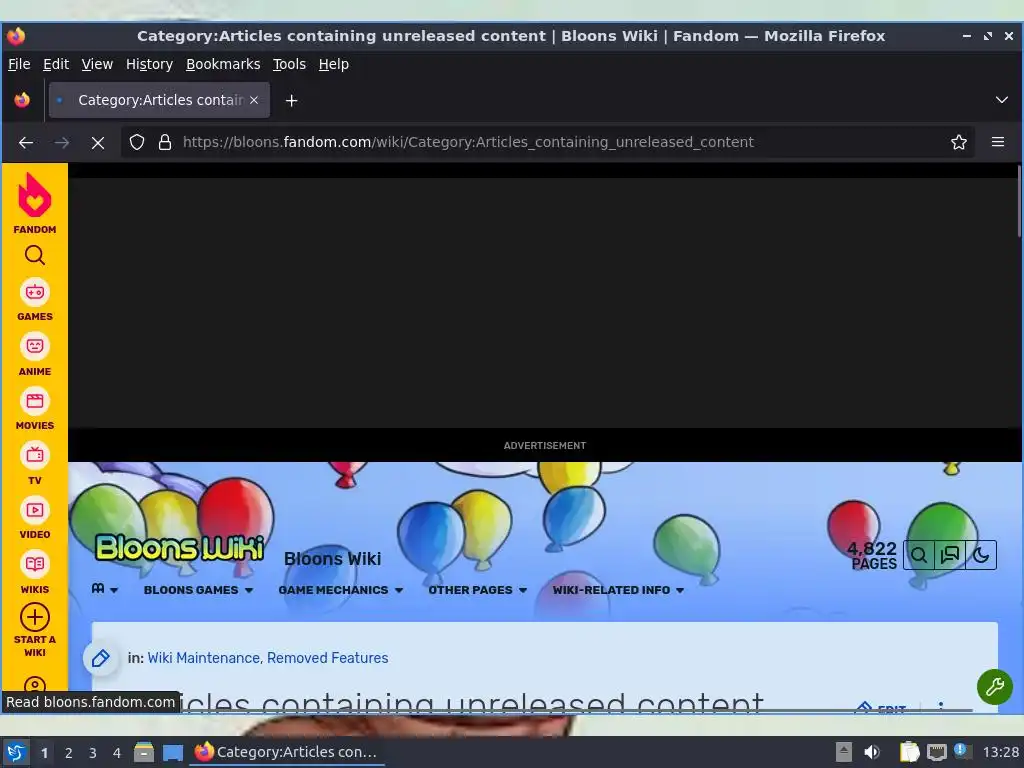Screen dimensions: 1024x768
Task: Bookmark this page with the star
Action: (958, 142)
